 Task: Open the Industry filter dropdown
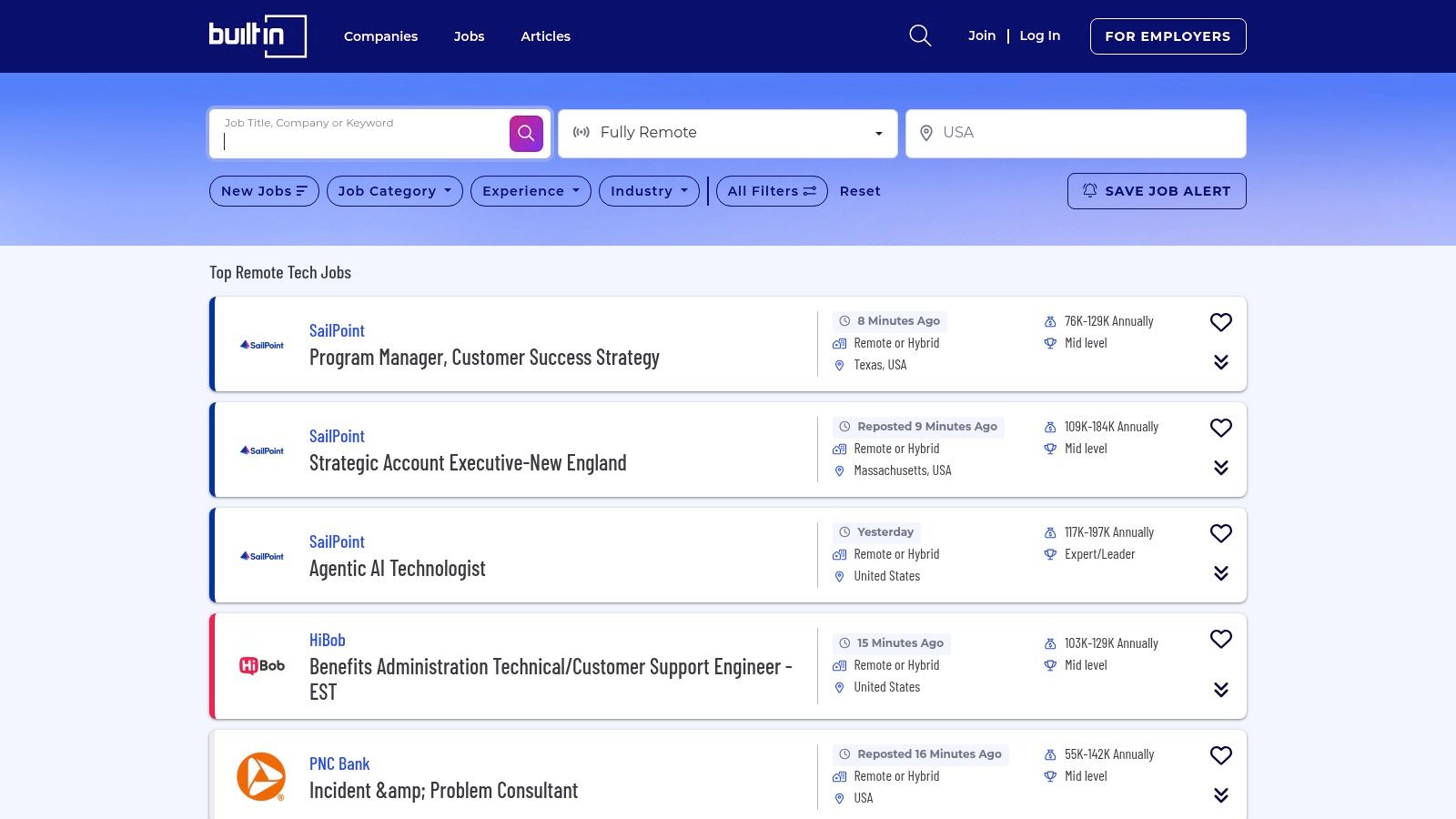[x=649, y=191]
